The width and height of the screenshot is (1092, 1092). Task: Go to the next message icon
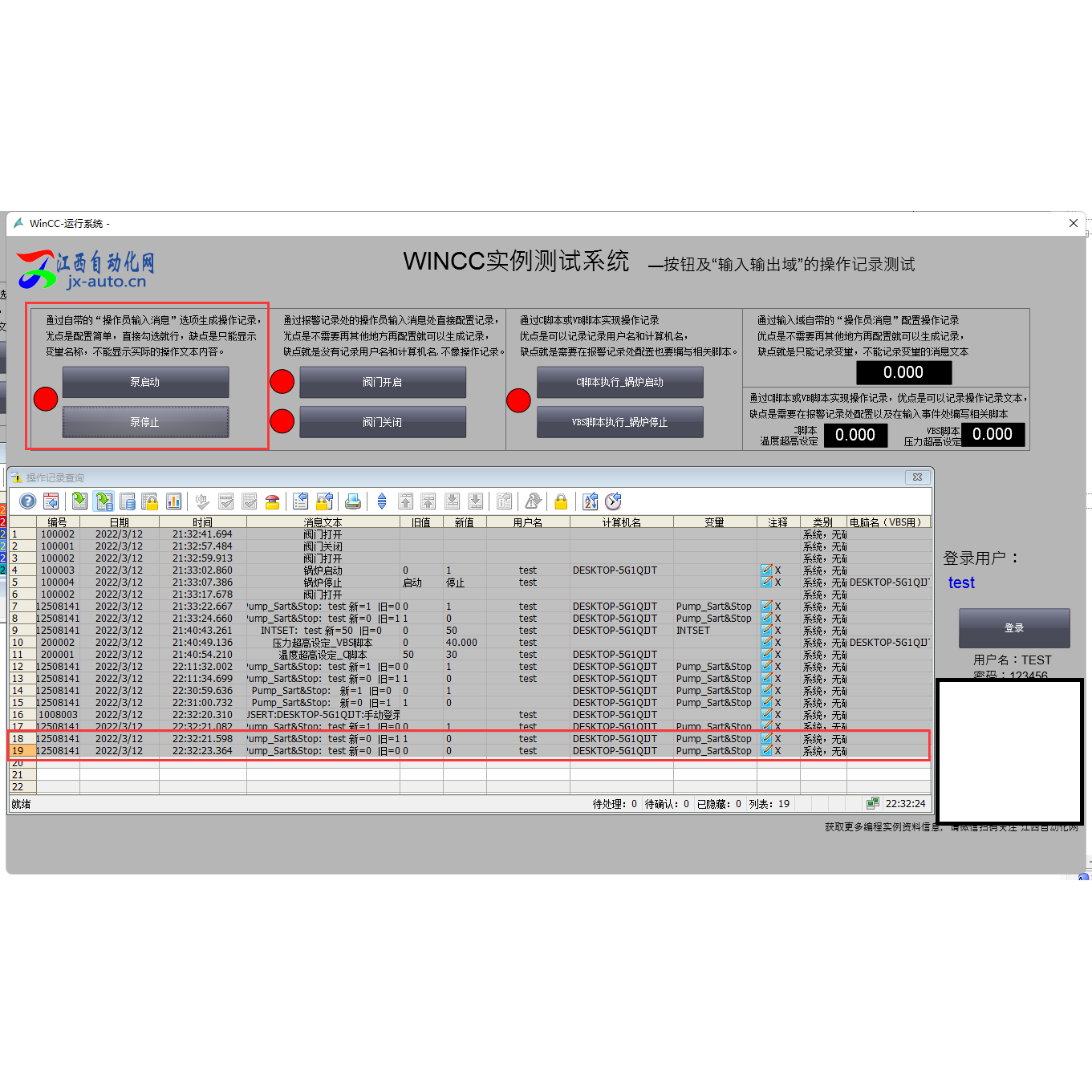tap(453, 501)
